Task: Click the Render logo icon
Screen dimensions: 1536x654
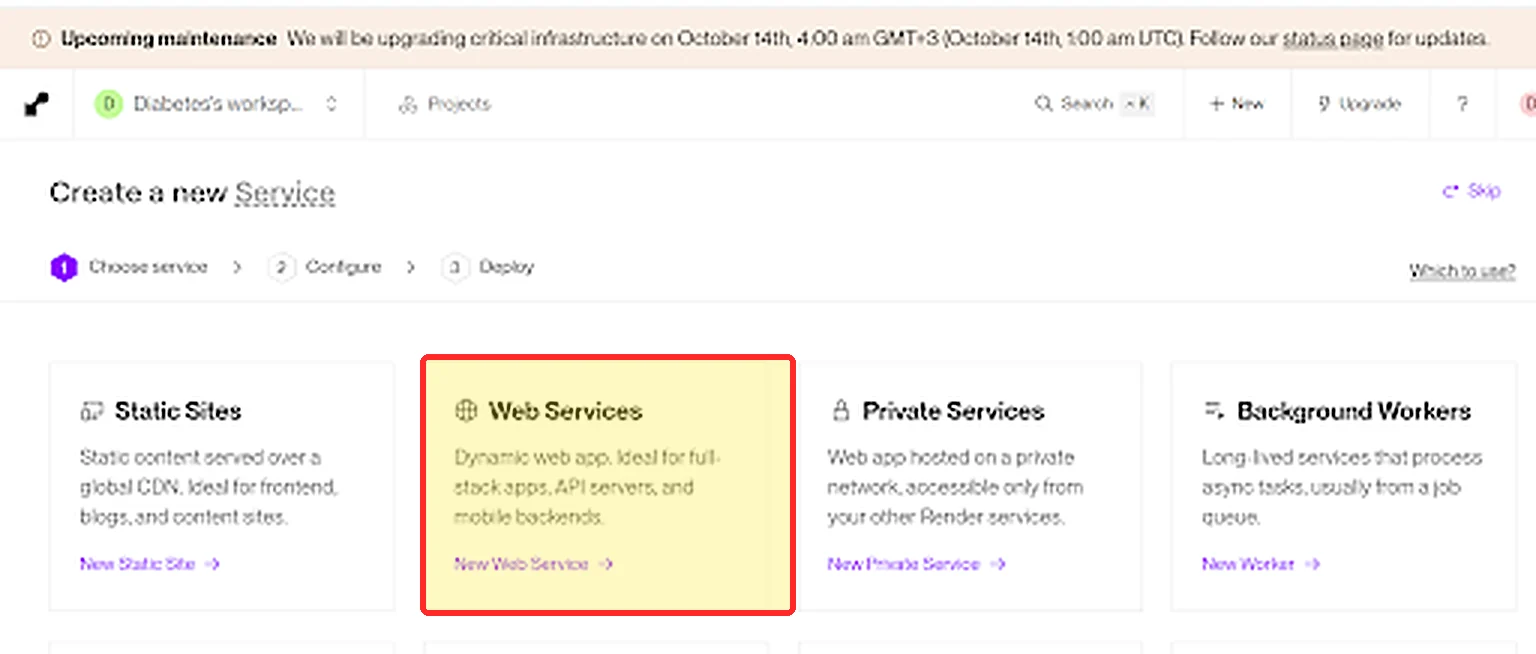Action: 37,104
